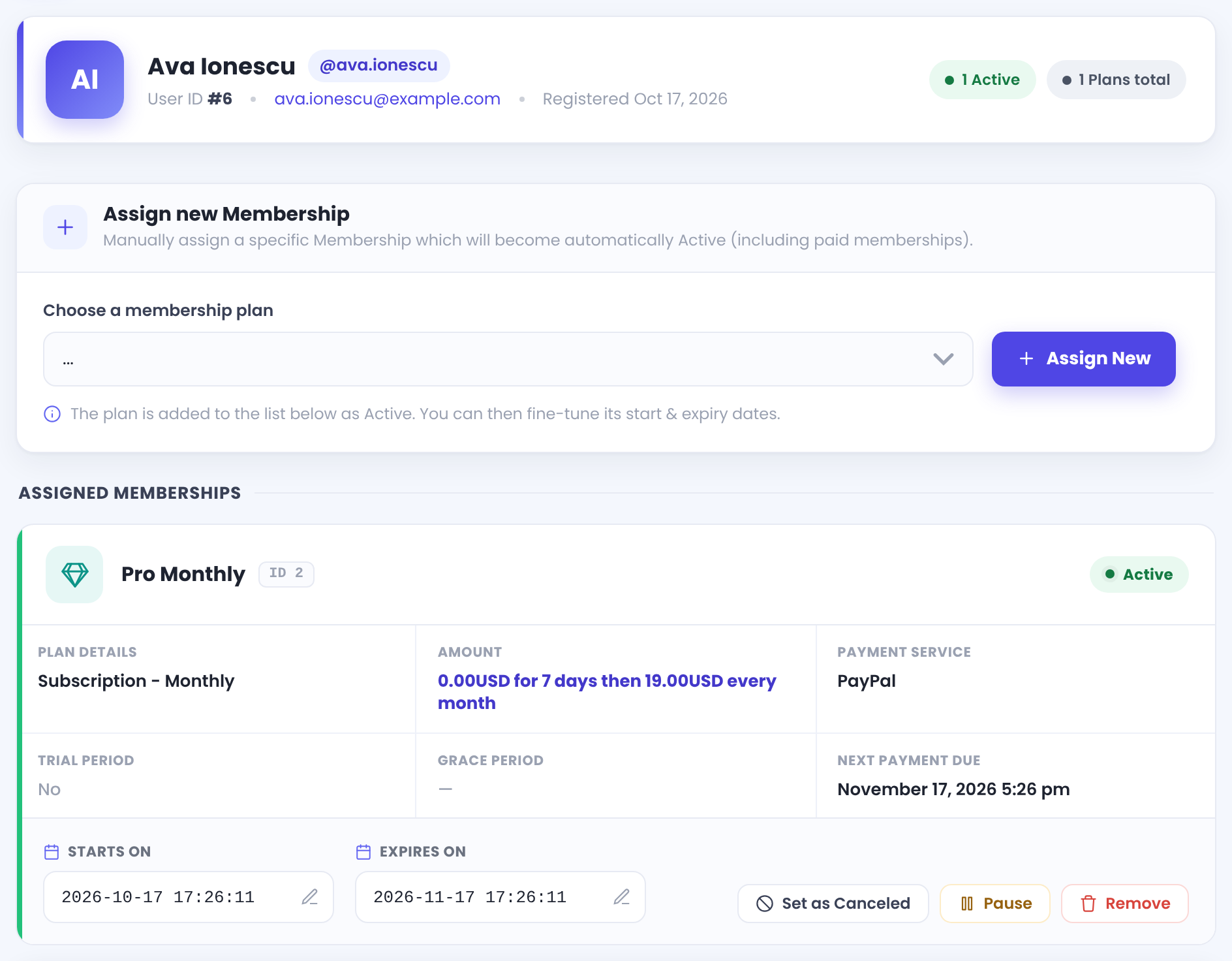The width and height of the screenshot is (1232, 961).
Task: Click the @ava.ionescu username badge
Action: click(x=378, y=65)
